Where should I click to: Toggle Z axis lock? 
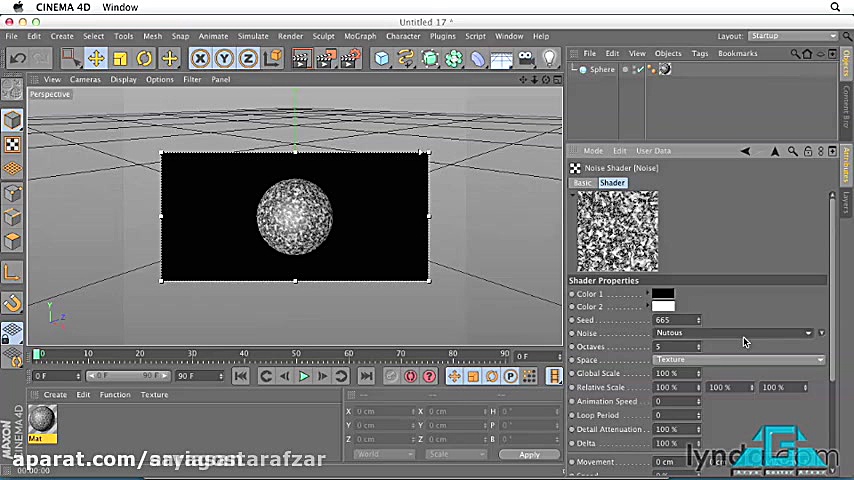247,59
